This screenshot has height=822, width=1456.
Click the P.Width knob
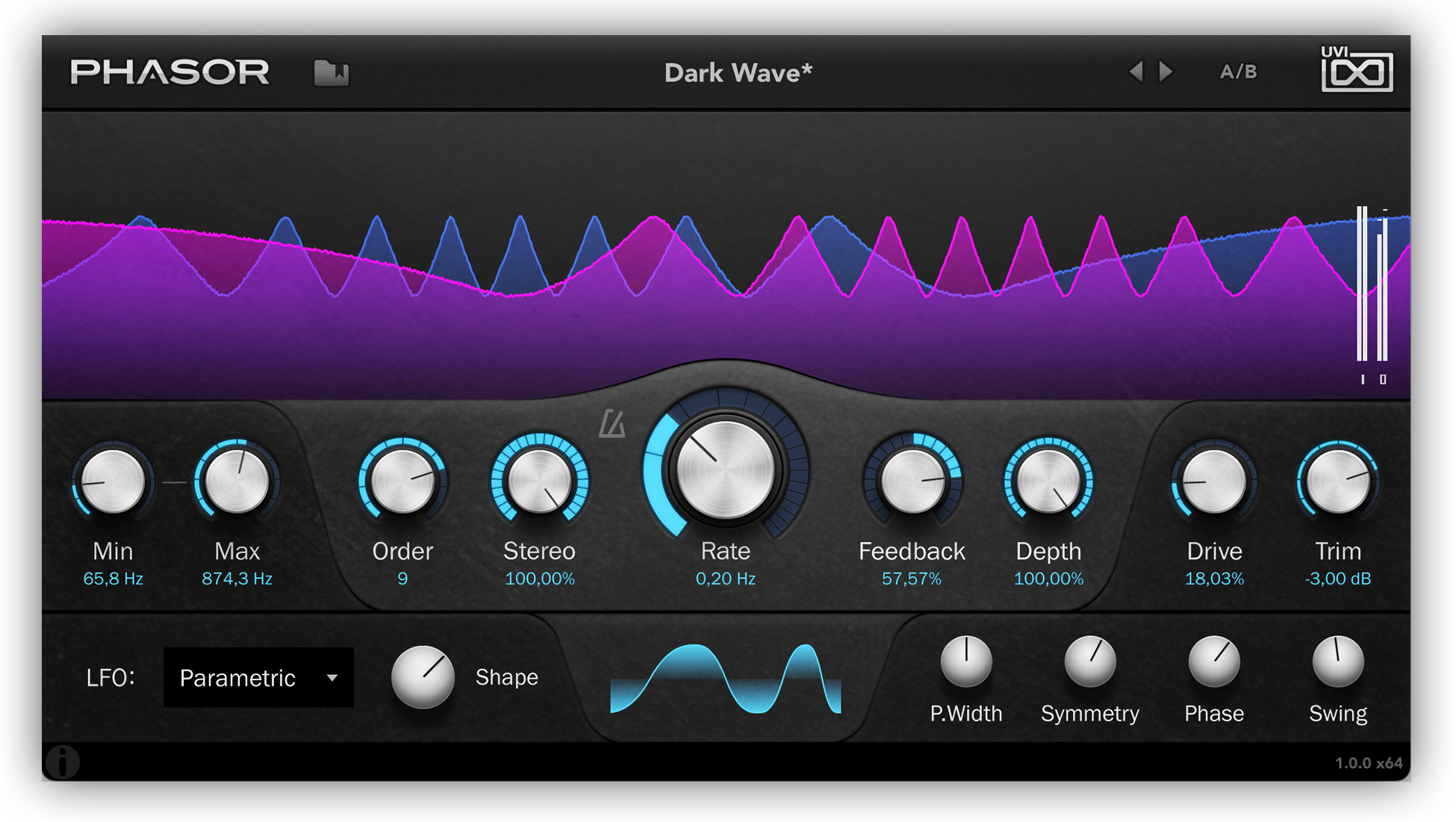pyautogui.click(x=966, y=661)
